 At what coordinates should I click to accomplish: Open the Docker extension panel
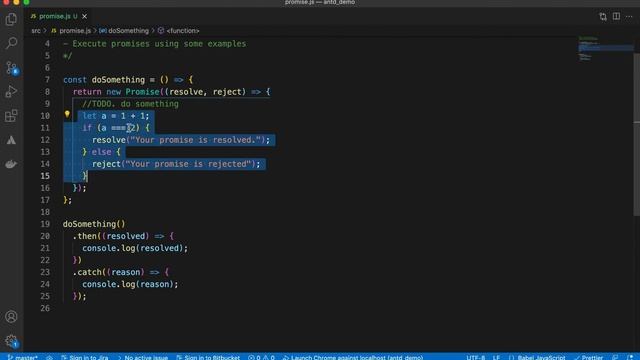point(11,164)
